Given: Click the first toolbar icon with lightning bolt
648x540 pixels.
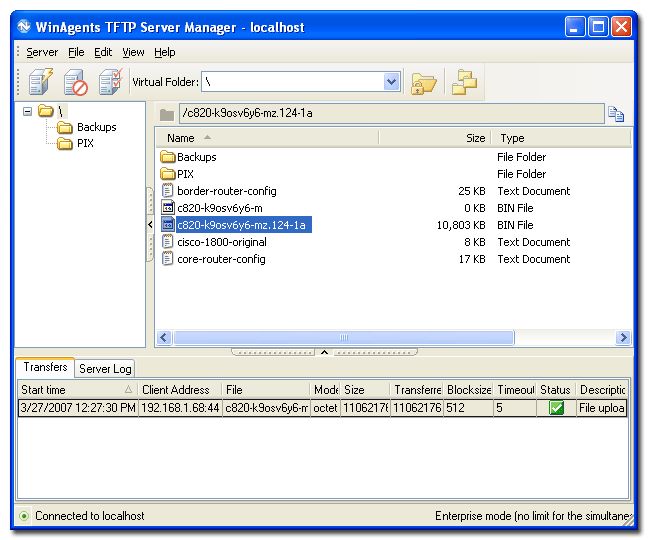Looking at the screenshot, I should (x=41, y=82).
